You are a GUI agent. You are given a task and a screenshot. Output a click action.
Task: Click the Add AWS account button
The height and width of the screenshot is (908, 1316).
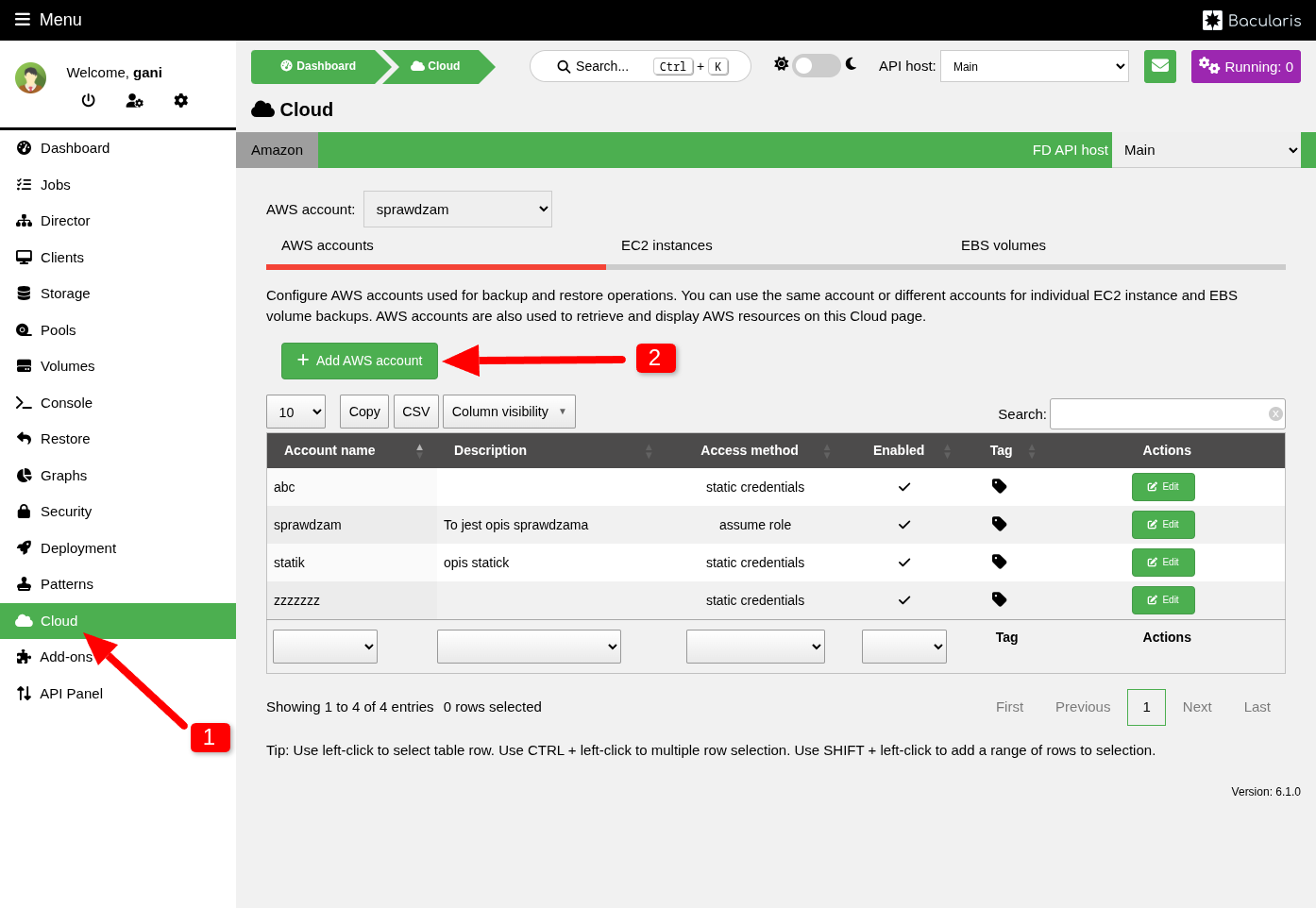pyautogui.click(x=360, y=361)
